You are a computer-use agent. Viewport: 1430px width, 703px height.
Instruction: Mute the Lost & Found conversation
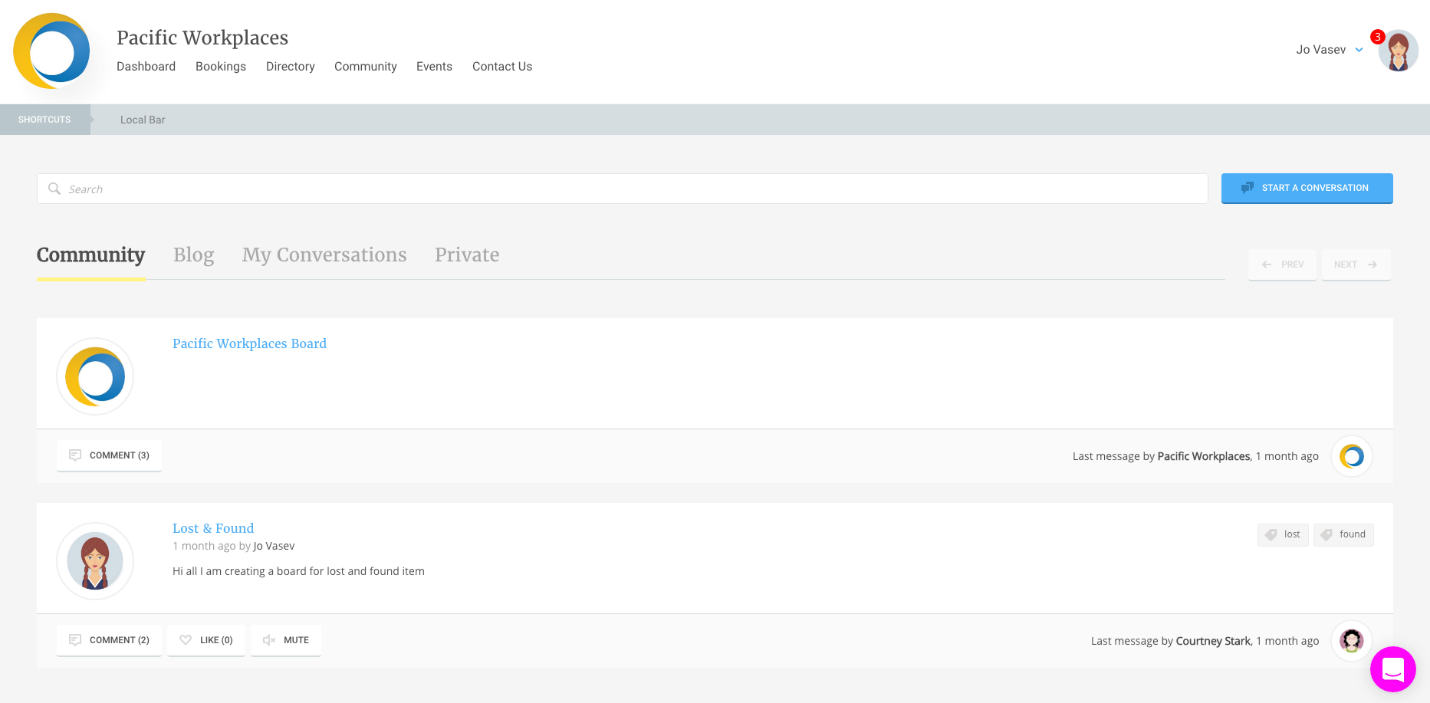click(x=286, y=640)
